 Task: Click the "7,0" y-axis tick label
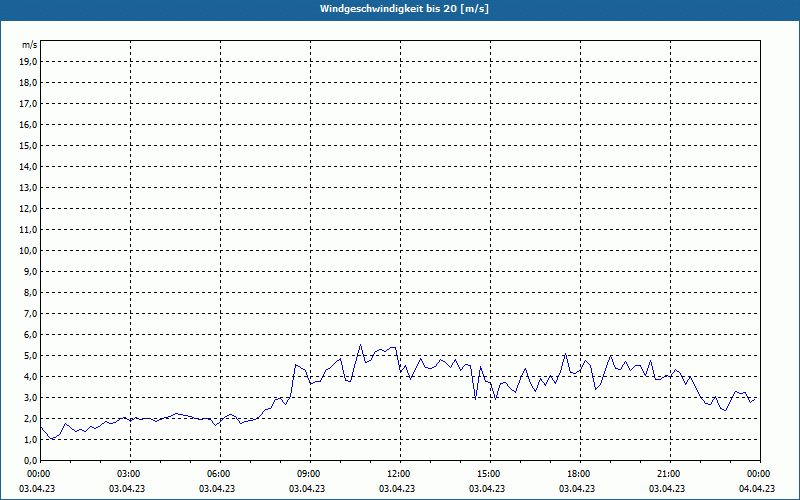pyautogui.click(x=30, y=313)
